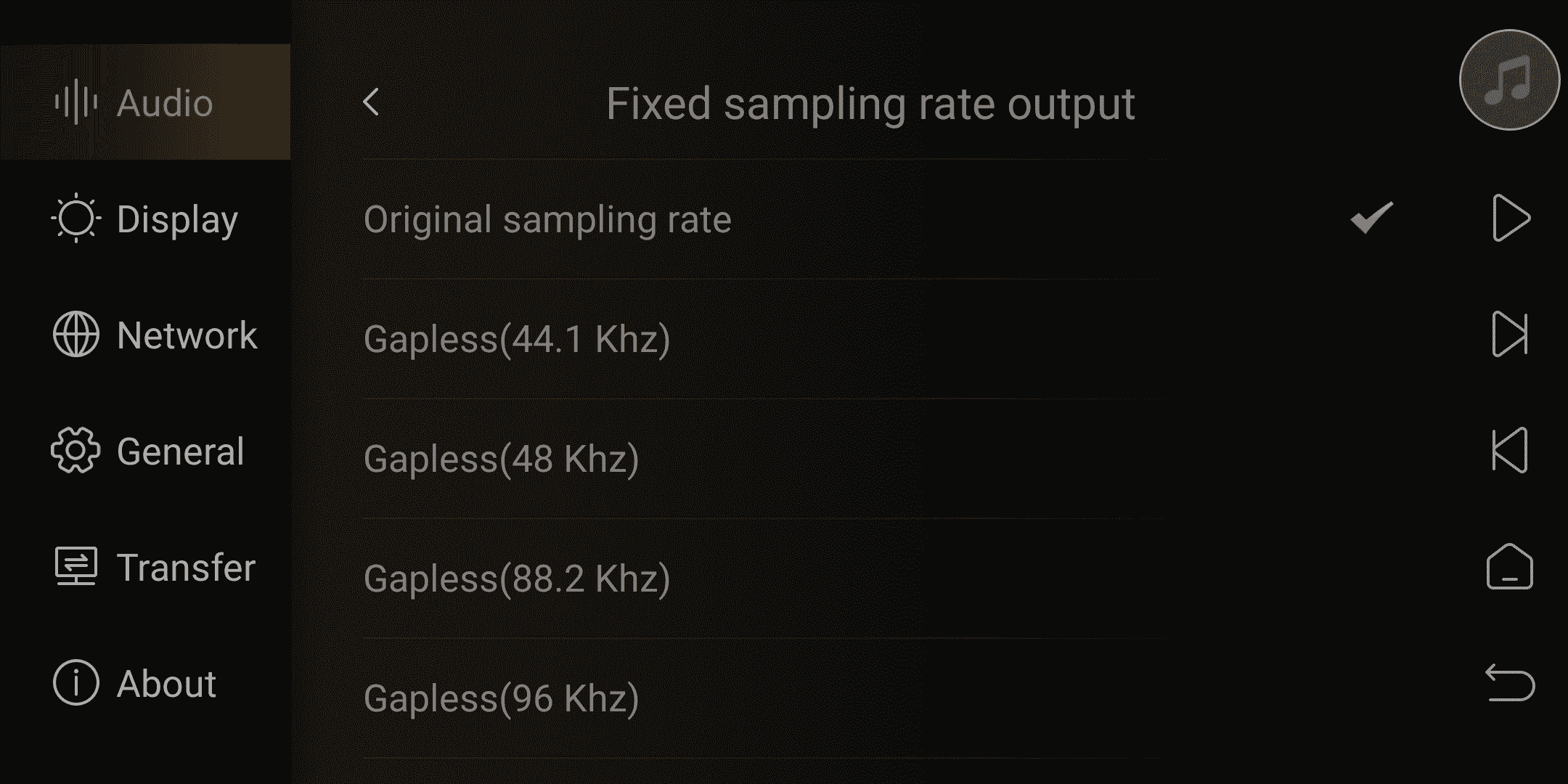Click the Network globe icon
Screen dimensions: 1568x784
point(75,335)
